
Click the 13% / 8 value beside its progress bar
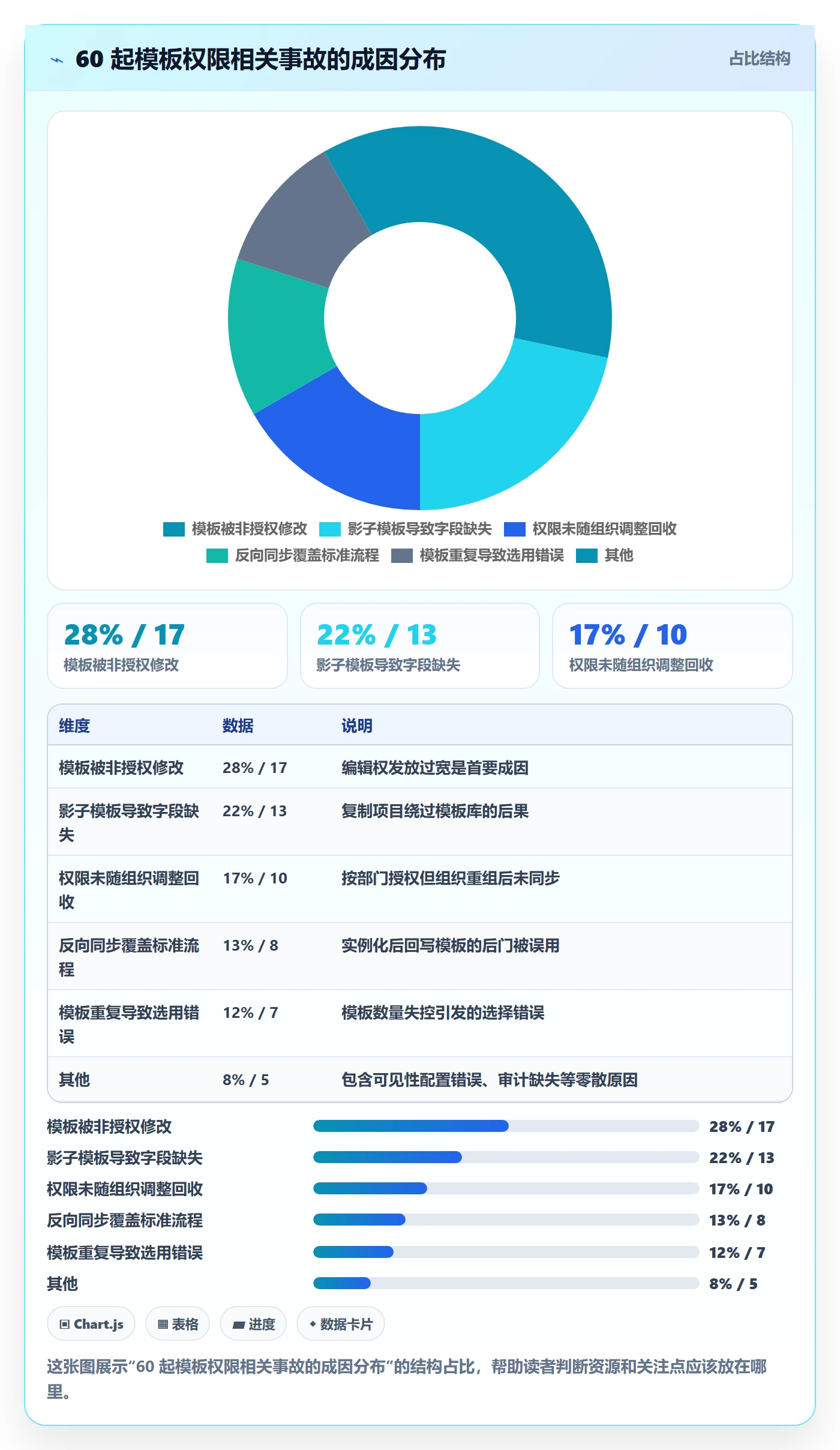coord(737,1220)
